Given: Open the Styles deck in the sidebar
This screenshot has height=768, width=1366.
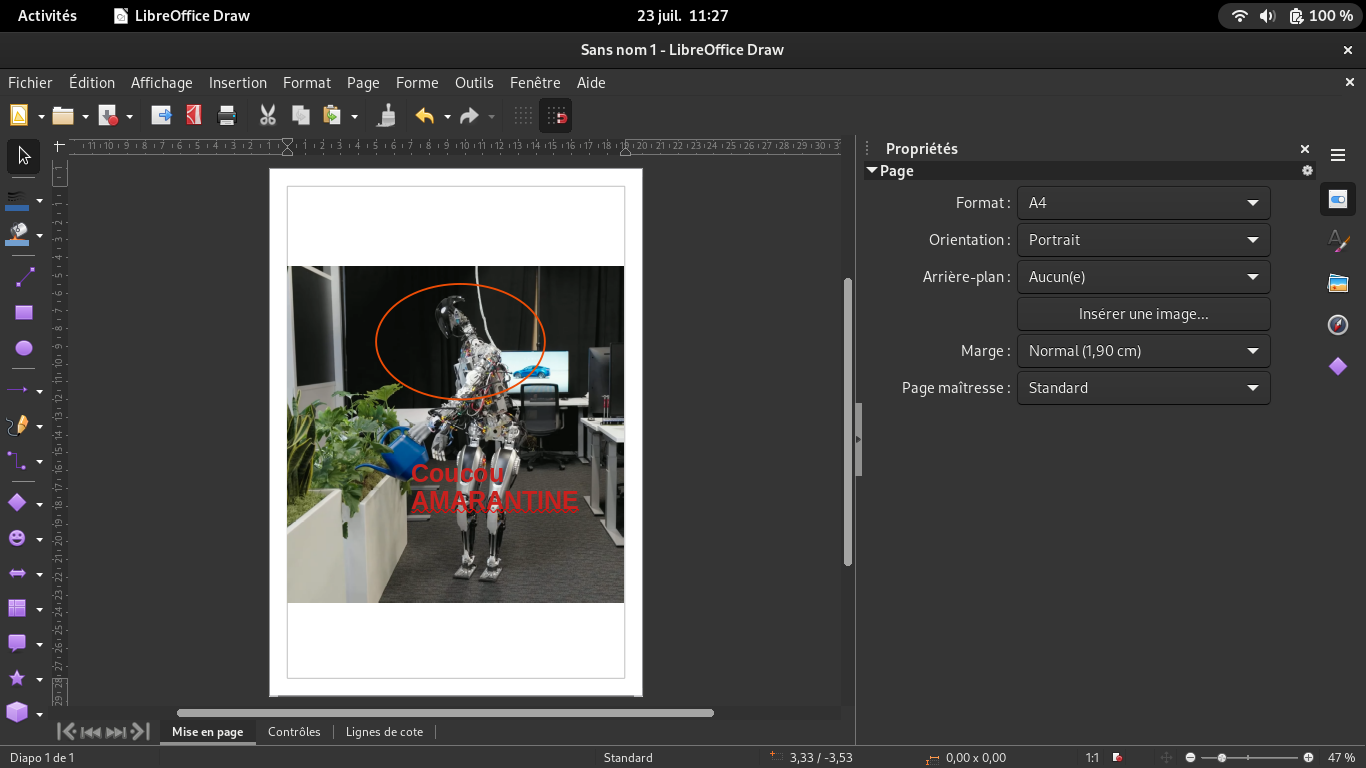Looking at the screenshot, I should click(x=1338, y=241).
